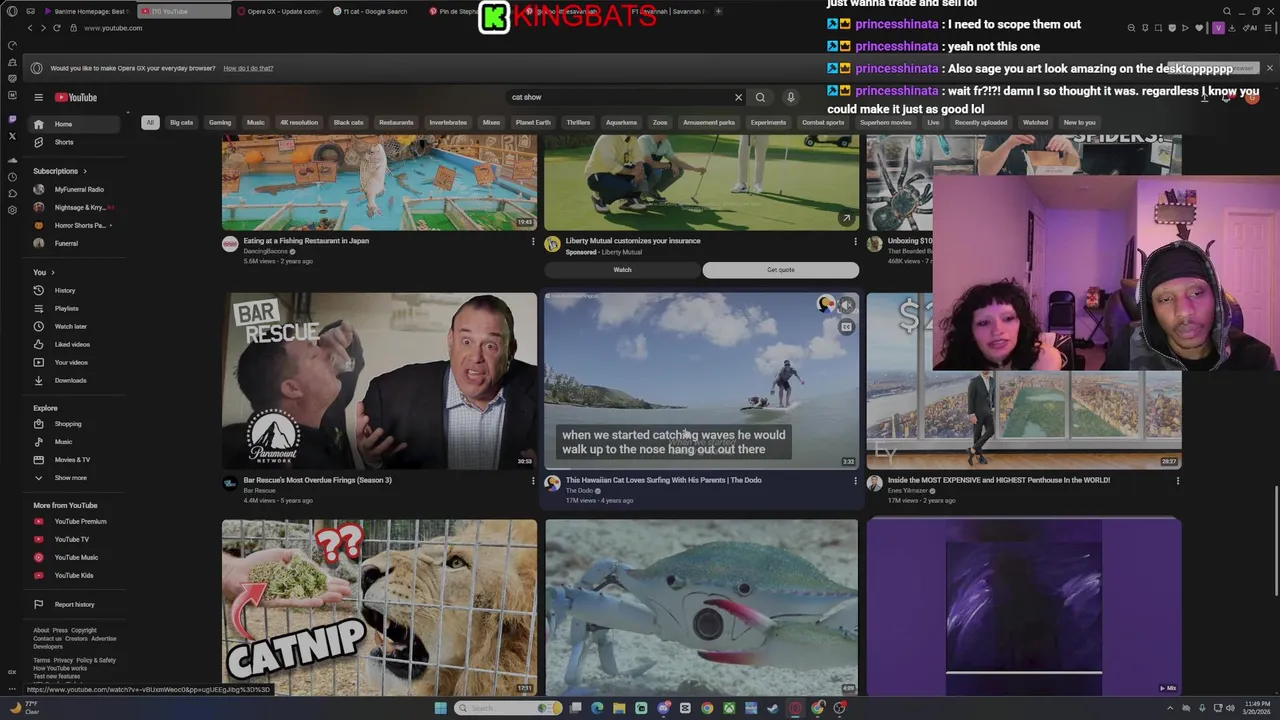The image size is (1280, 720).
Task: Open options for Penthouse video
Action: tap(1177, 481)
